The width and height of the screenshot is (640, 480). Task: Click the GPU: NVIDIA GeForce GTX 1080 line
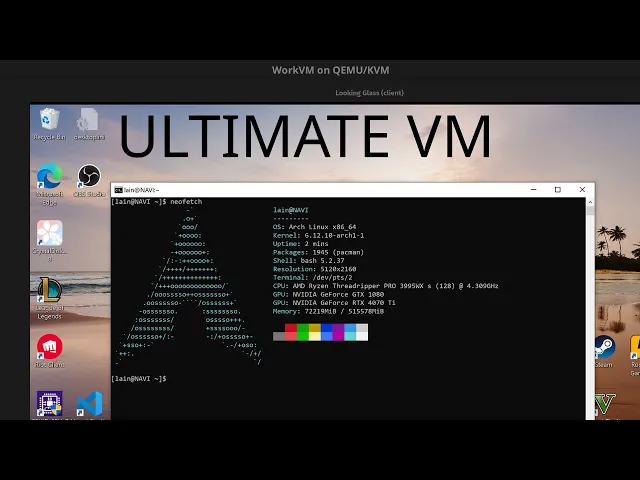328,294
